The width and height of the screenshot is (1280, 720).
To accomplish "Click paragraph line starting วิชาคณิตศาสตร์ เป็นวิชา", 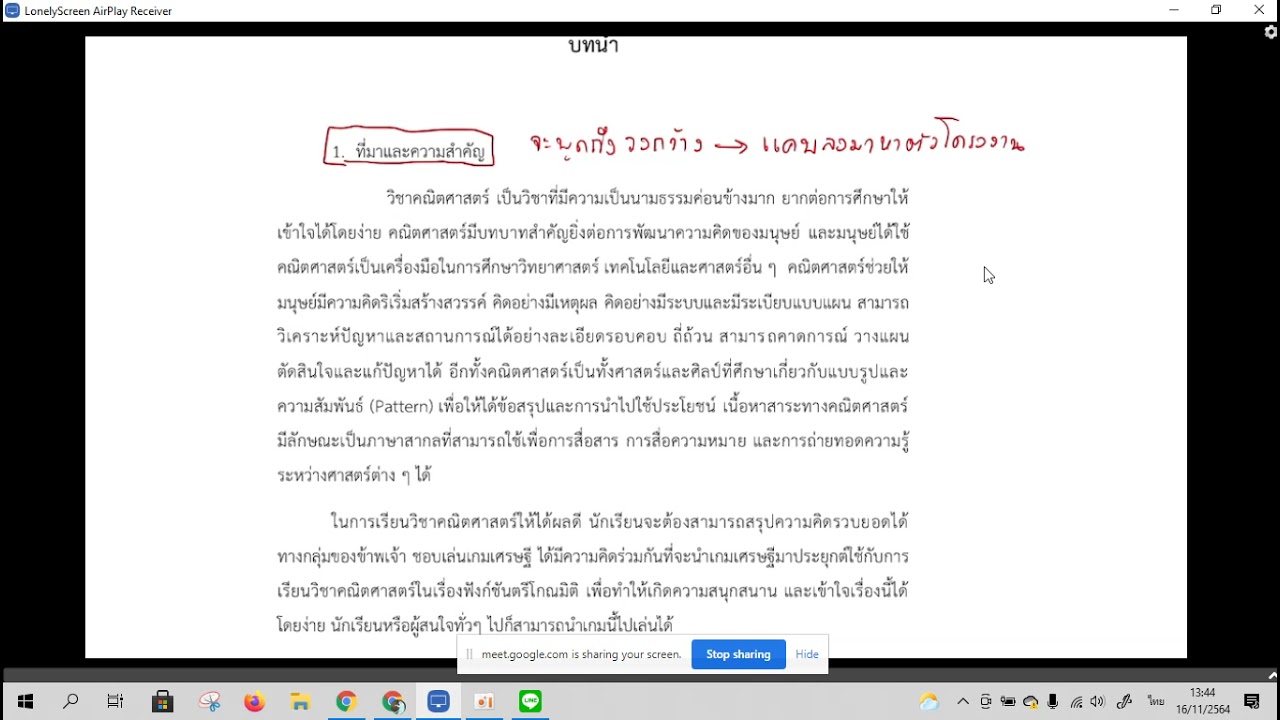I will (x=647, y=198).
